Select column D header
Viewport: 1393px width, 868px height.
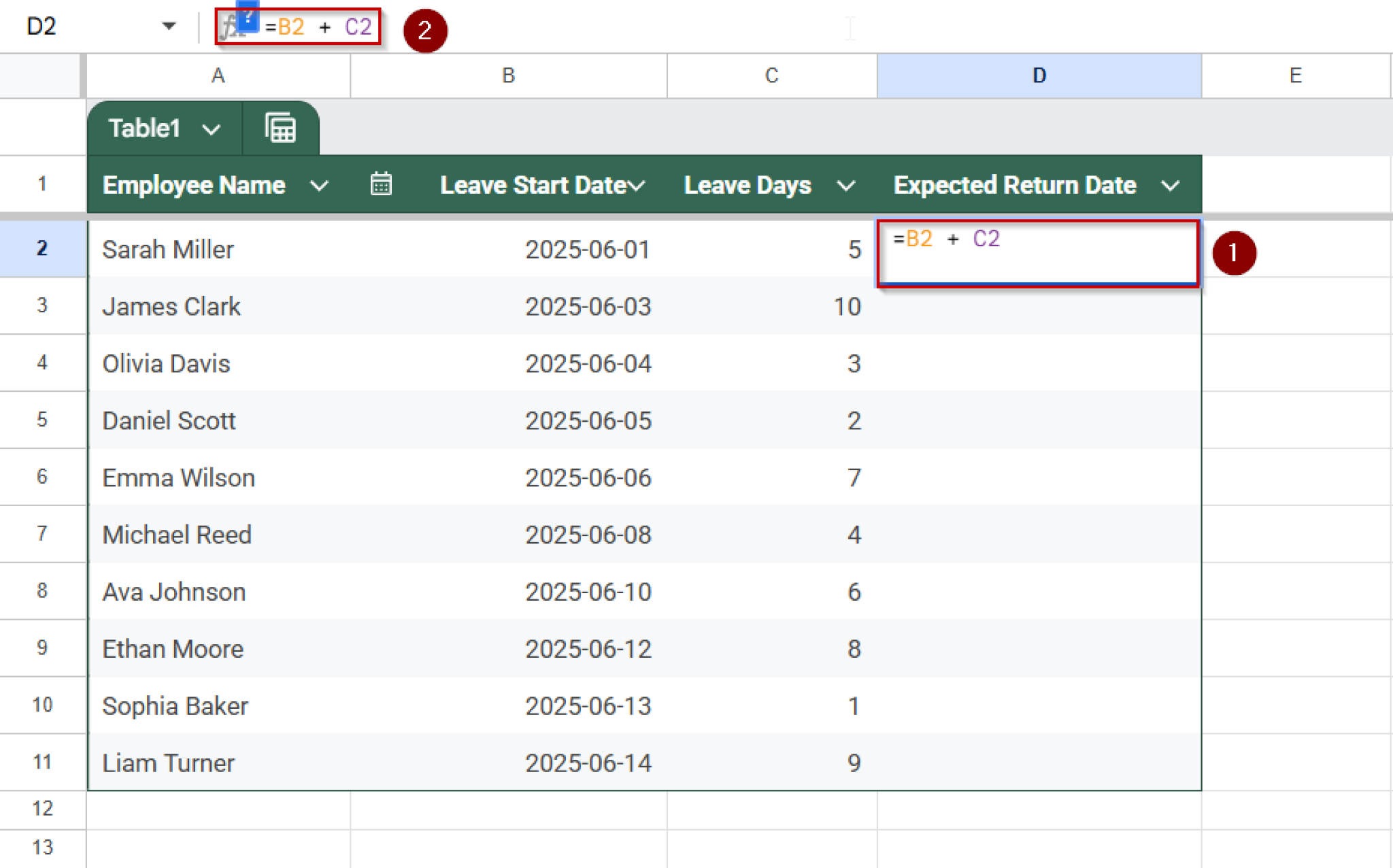pos(1039,76)
